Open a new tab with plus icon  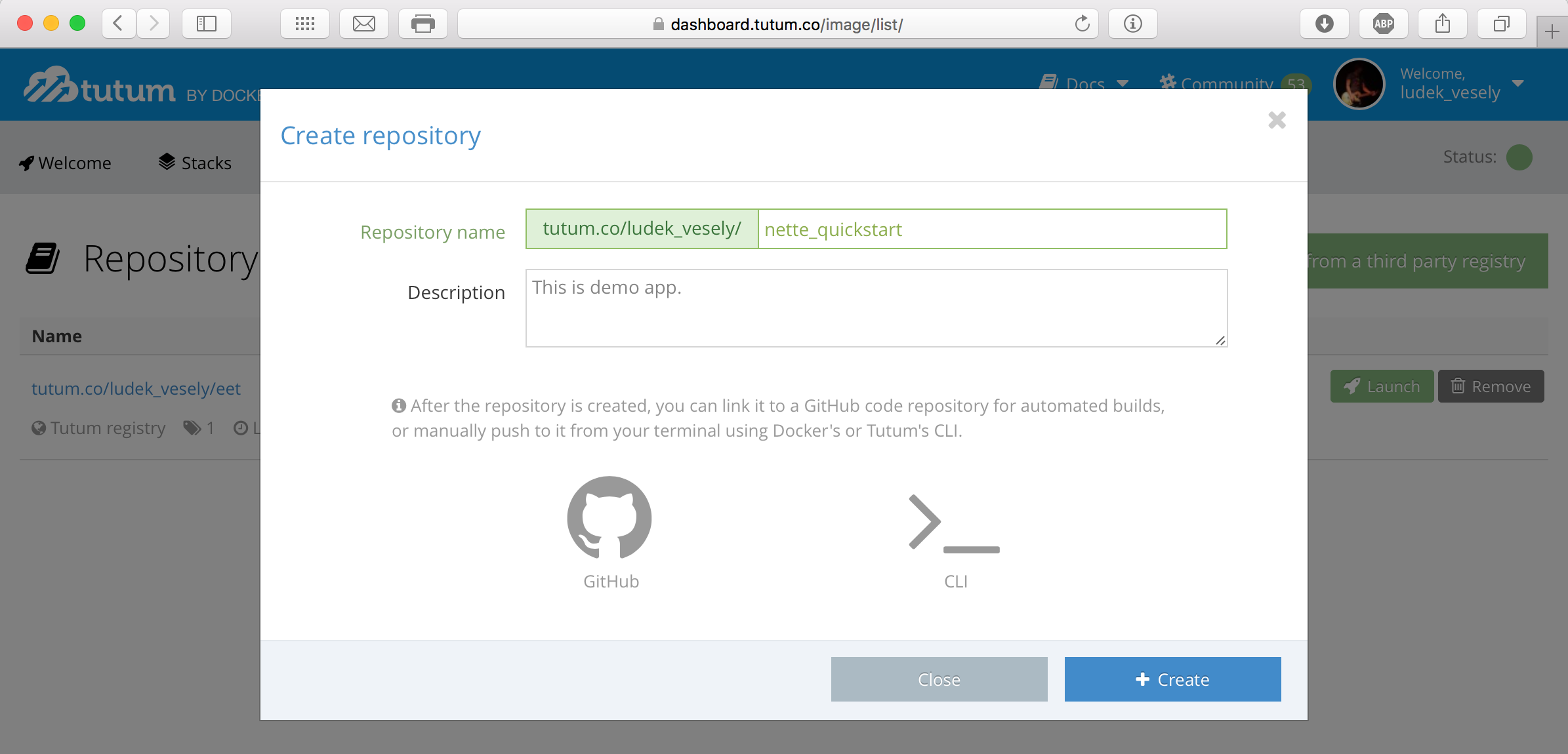coord(1552,31)
